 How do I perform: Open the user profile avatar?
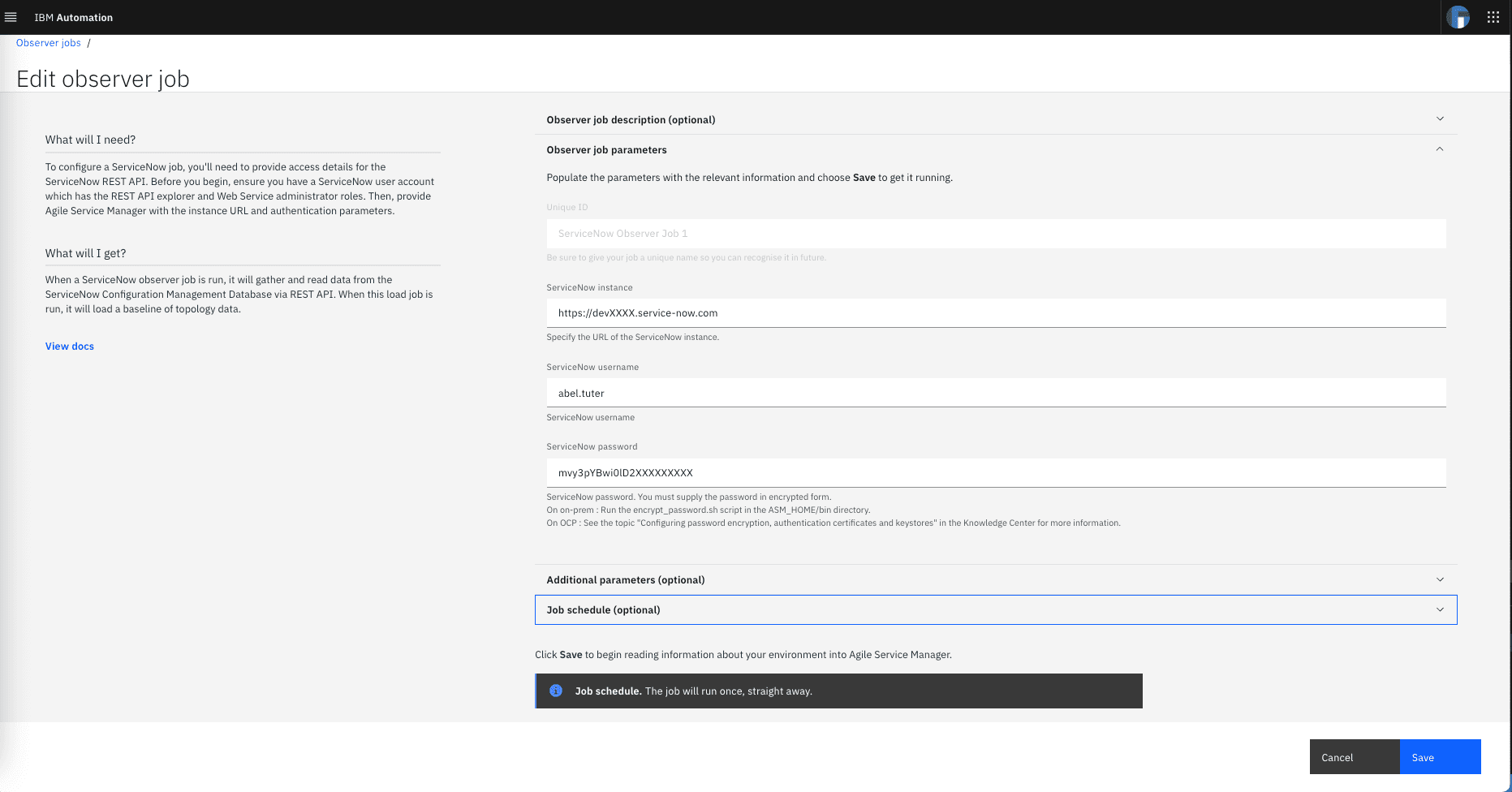click(1458, 17)
